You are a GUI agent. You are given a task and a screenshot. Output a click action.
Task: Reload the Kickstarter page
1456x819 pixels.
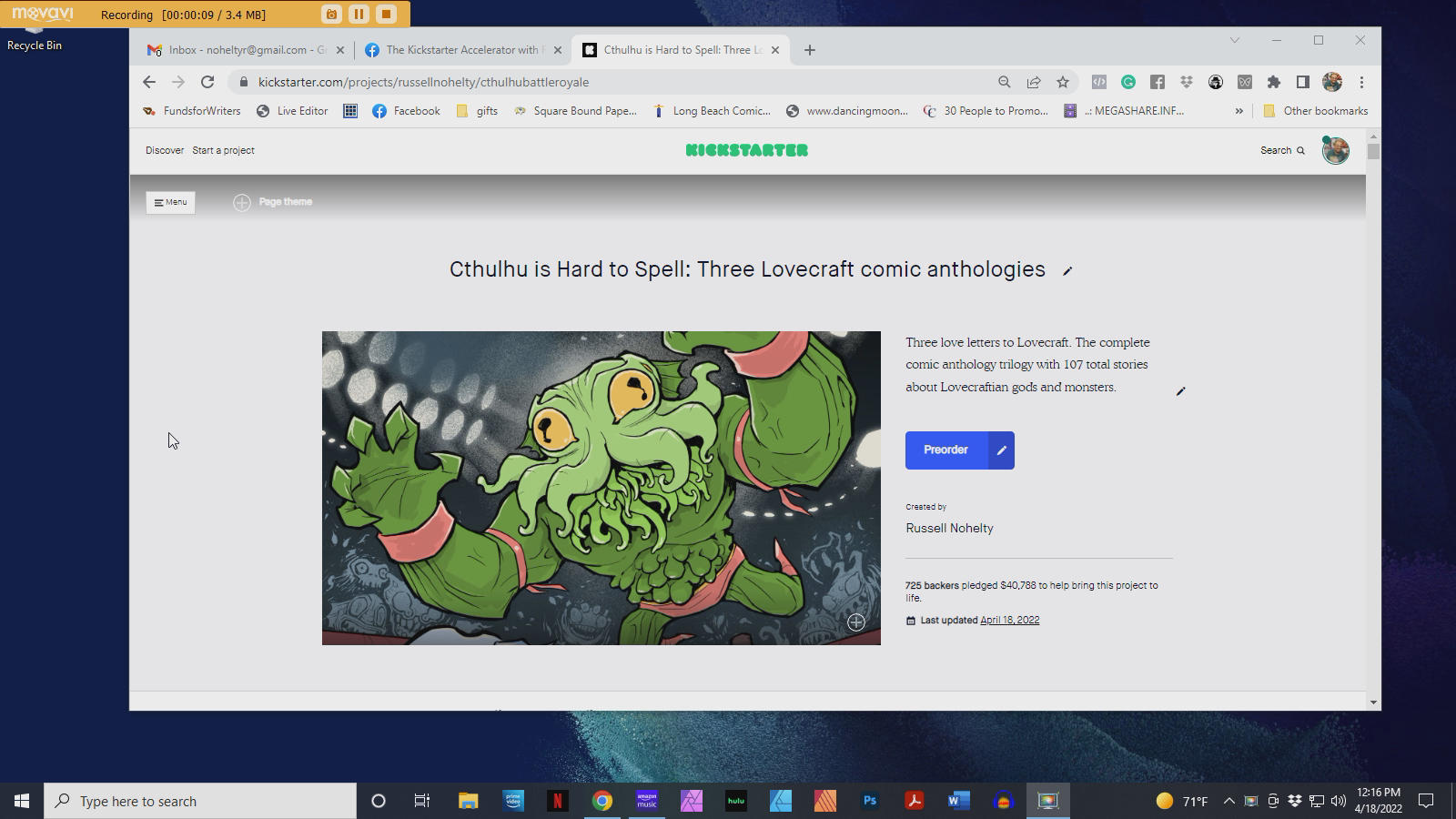pyautogui.click(x=207, y=82)
